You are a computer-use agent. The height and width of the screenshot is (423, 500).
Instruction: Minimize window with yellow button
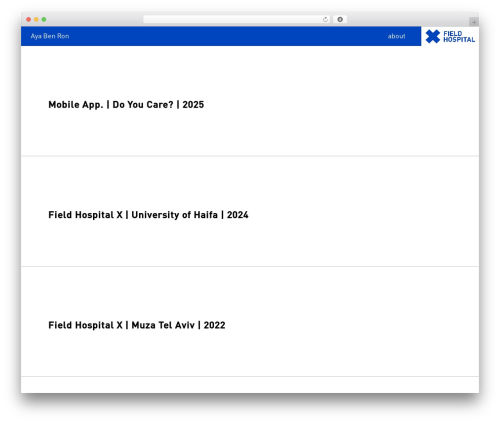pyautogui.click(x=36, y=19)
